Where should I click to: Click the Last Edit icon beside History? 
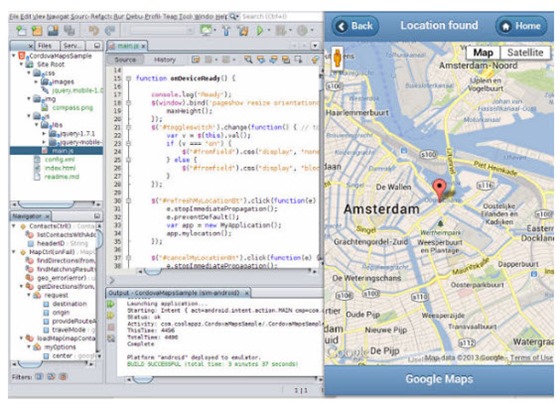coord(195,60)
